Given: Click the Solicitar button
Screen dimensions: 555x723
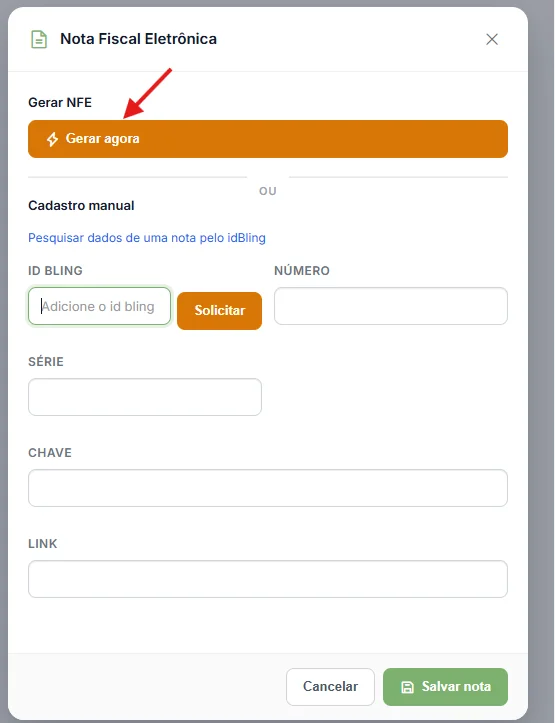Looking at the screenshot, I should coord(219,310).
